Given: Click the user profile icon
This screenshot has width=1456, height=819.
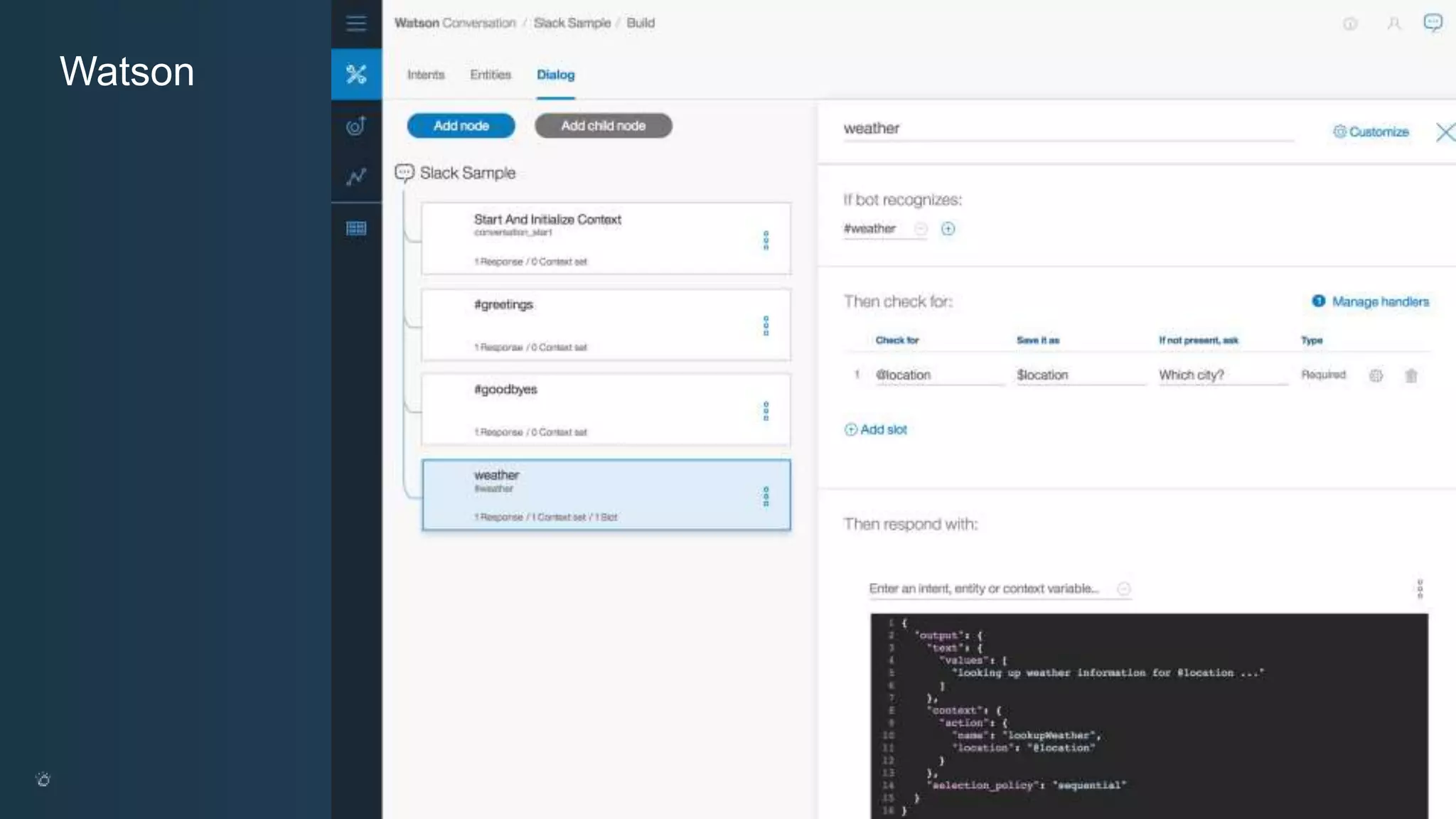Looking at the screenshot, I should (1393, 23).
